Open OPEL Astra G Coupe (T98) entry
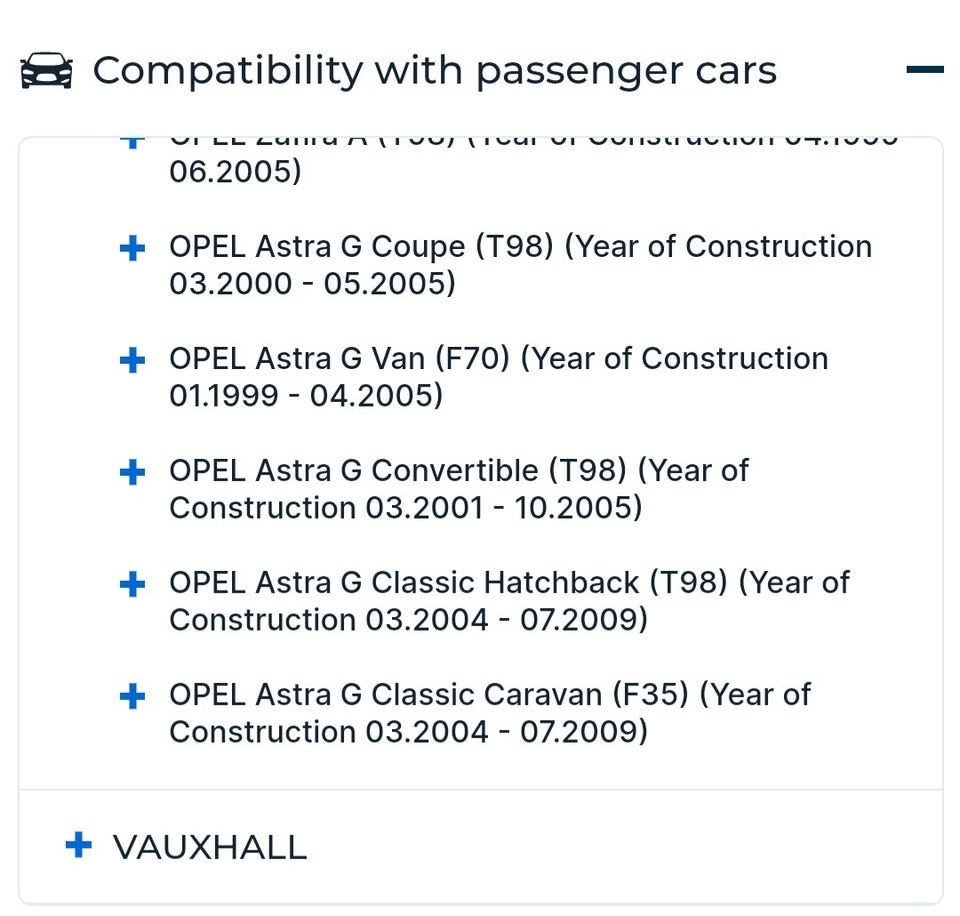Screen dimensions: 960x916 pyautogui.click(x=520, y=247)
